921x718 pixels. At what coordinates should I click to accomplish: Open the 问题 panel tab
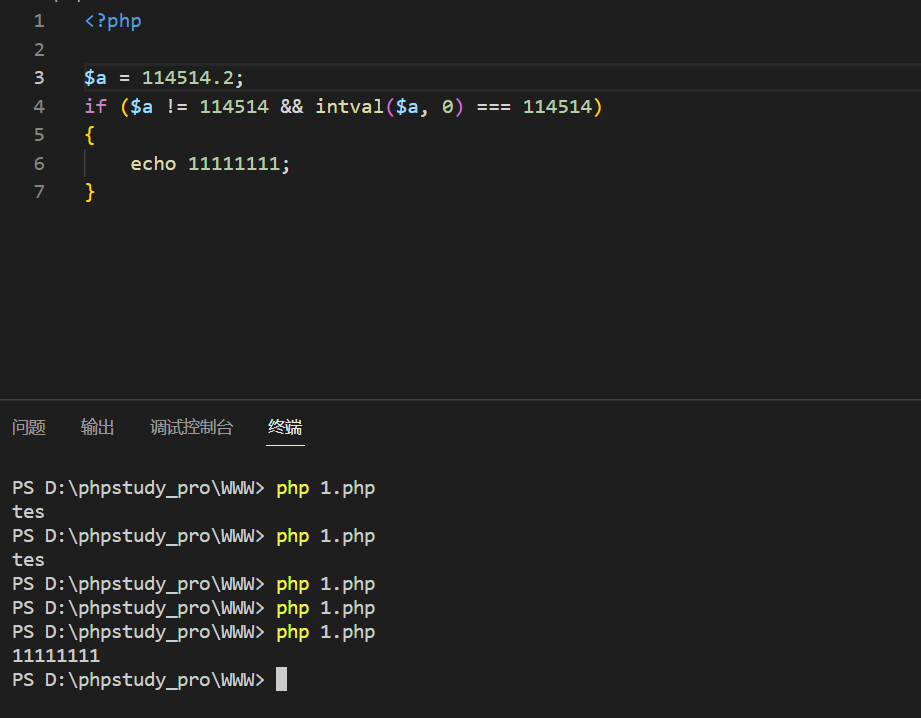point(29,427)
